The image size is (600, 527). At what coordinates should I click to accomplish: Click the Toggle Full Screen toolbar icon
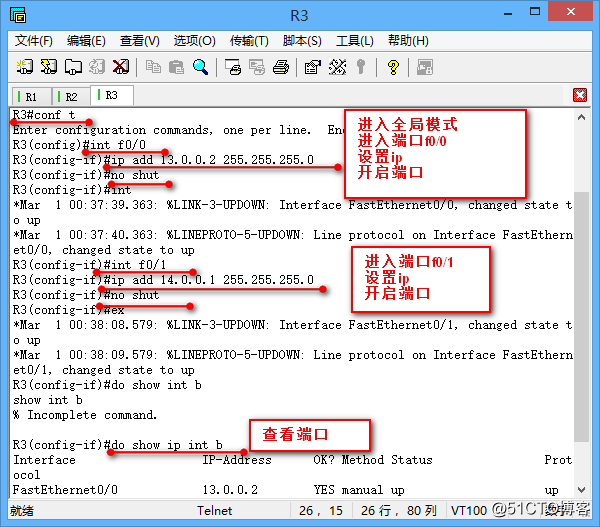click(x=425, y=67)
